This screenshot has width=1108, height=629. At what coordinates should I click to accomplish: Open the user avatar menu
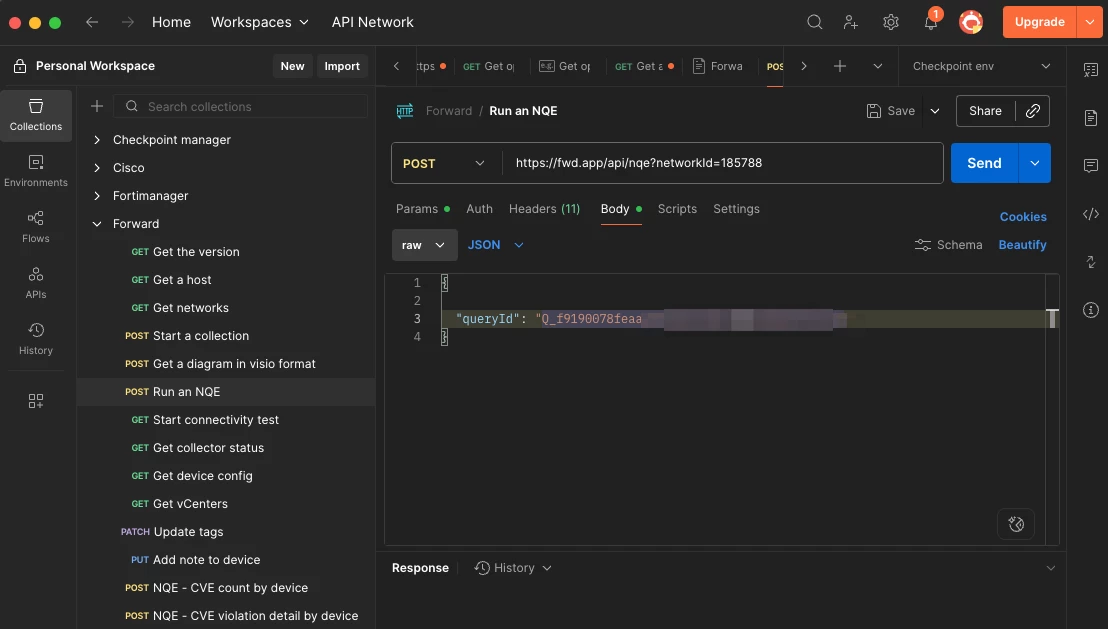click(971, 22)
